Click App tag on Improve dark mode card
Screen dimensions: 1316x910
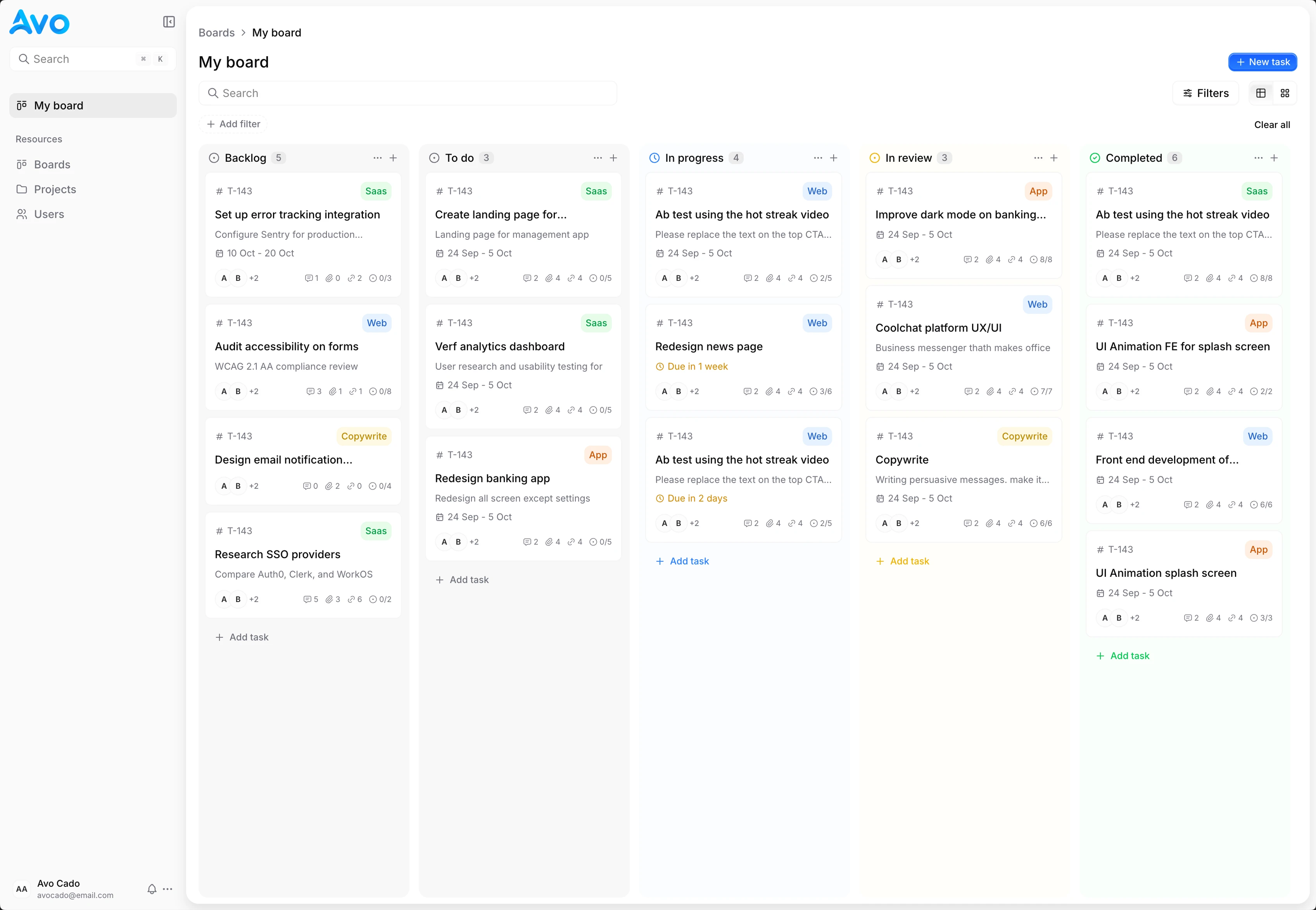1038,191
